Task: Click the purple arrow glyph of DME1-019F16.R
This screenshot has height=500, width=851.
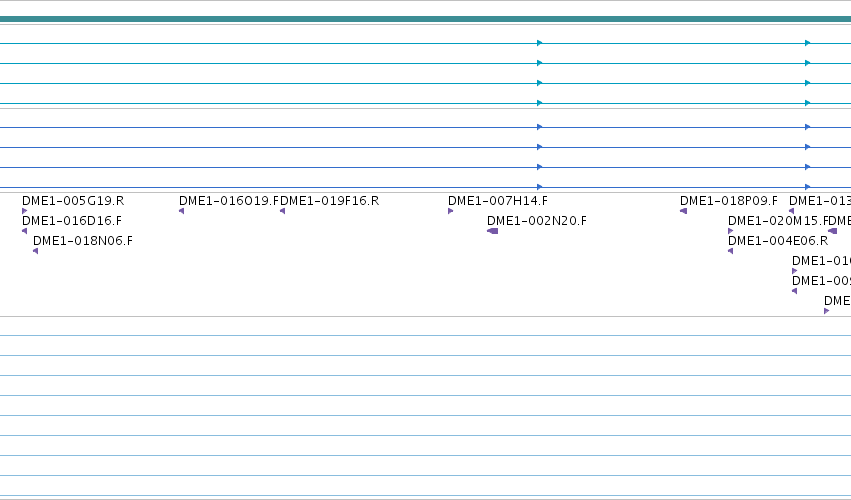Action: pyautogui.click(x=282, y=211)
